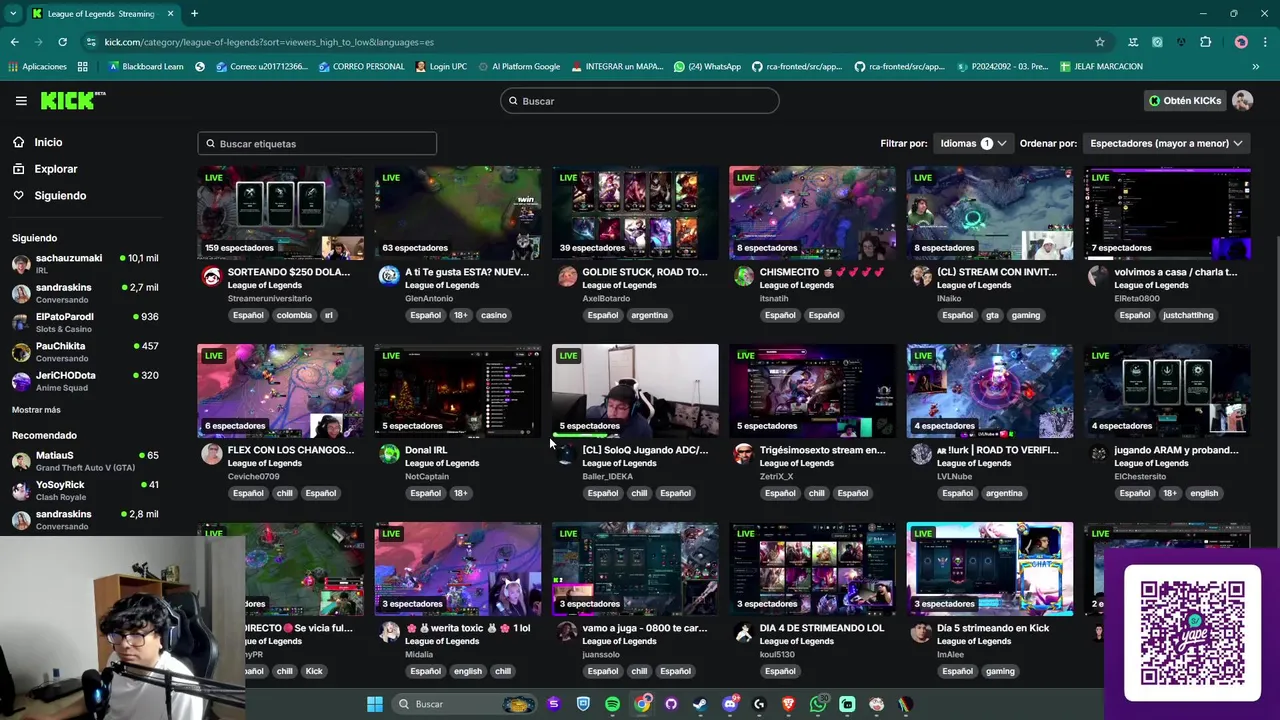Click the Obtén KICKs button
The image size is (1280, 720).
1185,101
